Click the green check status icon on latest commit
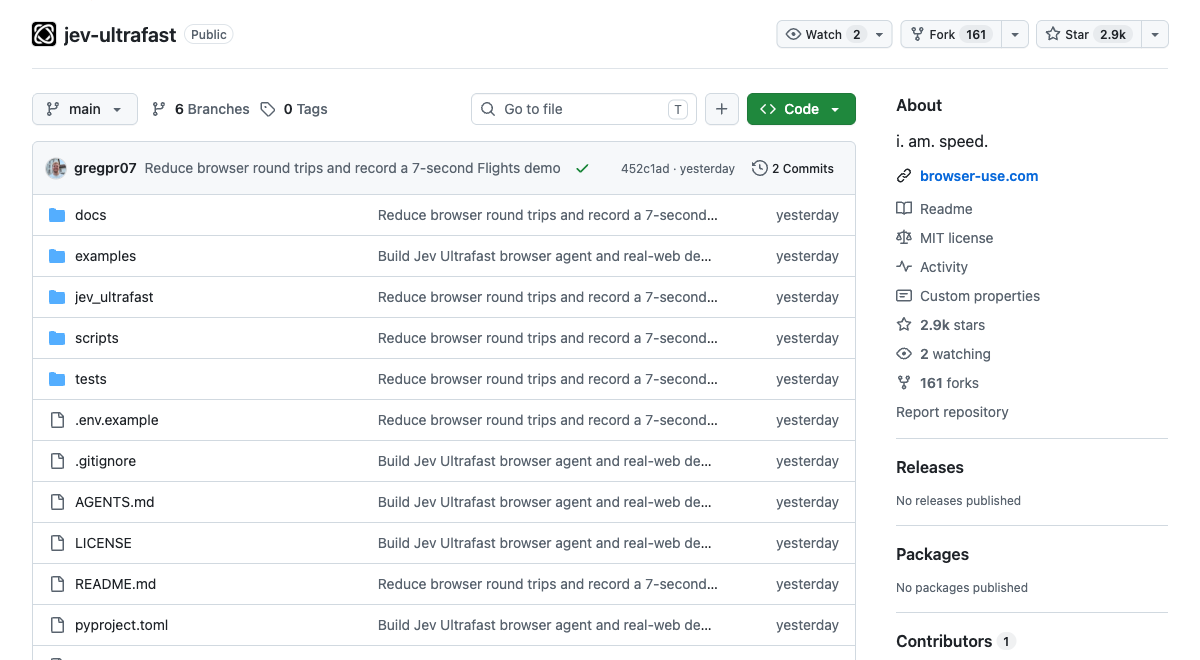Image resolution: width=1200 pixels, height=660 pixels. coord(582,169)
